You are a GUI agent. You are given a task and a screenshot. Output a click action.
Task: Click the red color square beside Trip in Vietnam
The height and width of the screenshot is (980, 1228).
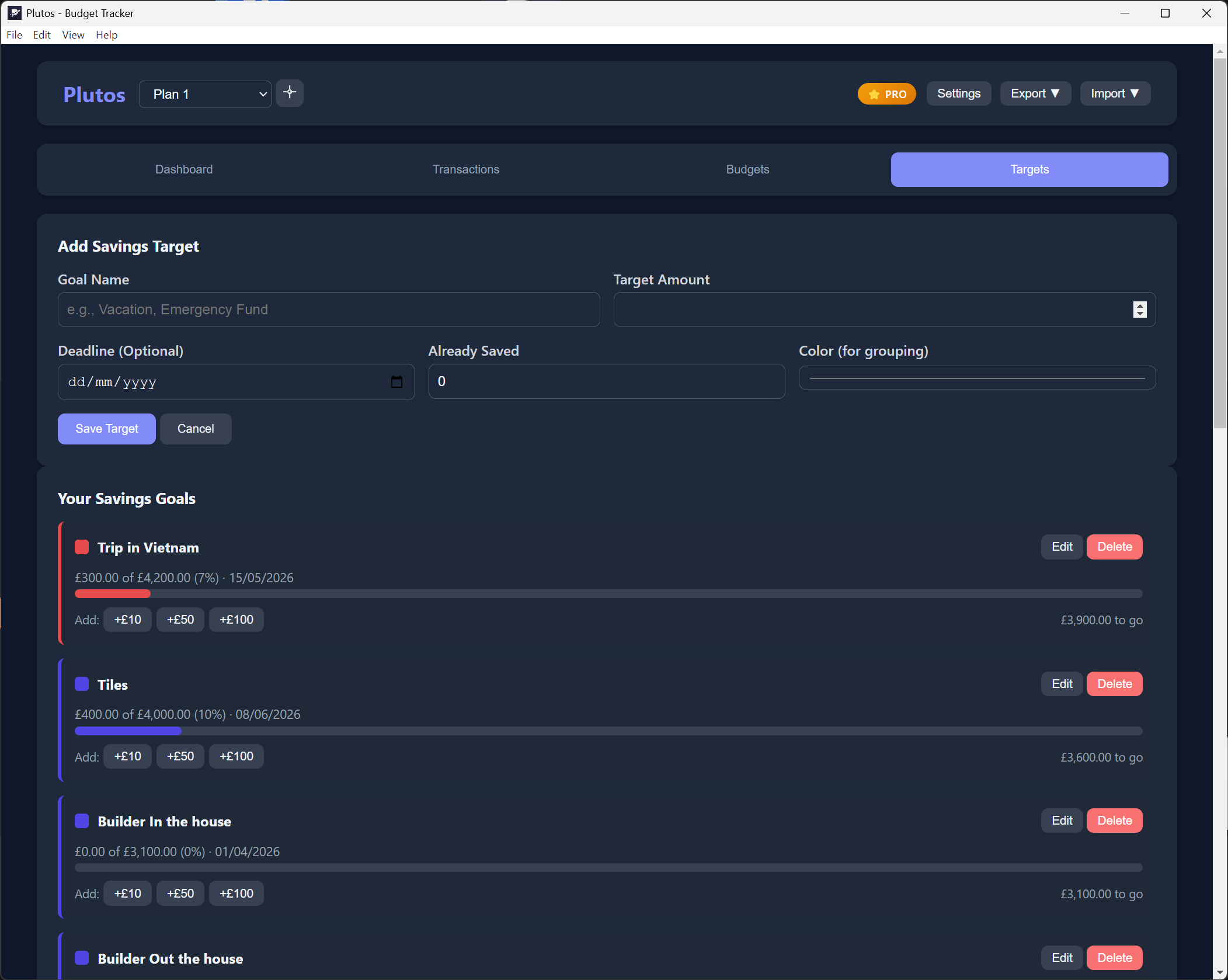(82, 547)
